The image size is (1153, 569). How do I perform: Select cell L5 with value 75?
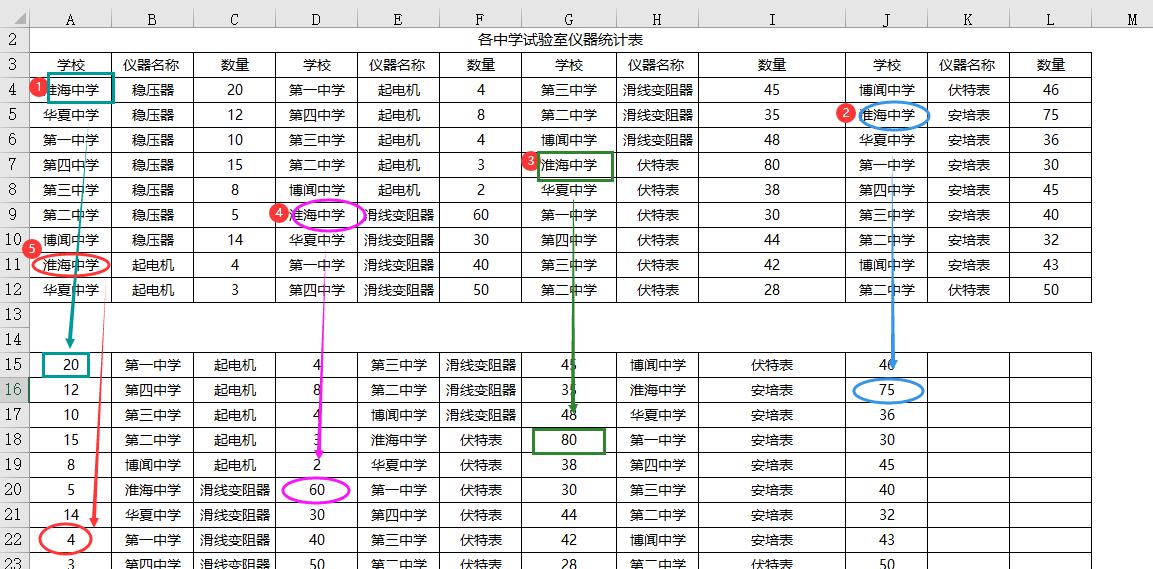[1050, 115]
